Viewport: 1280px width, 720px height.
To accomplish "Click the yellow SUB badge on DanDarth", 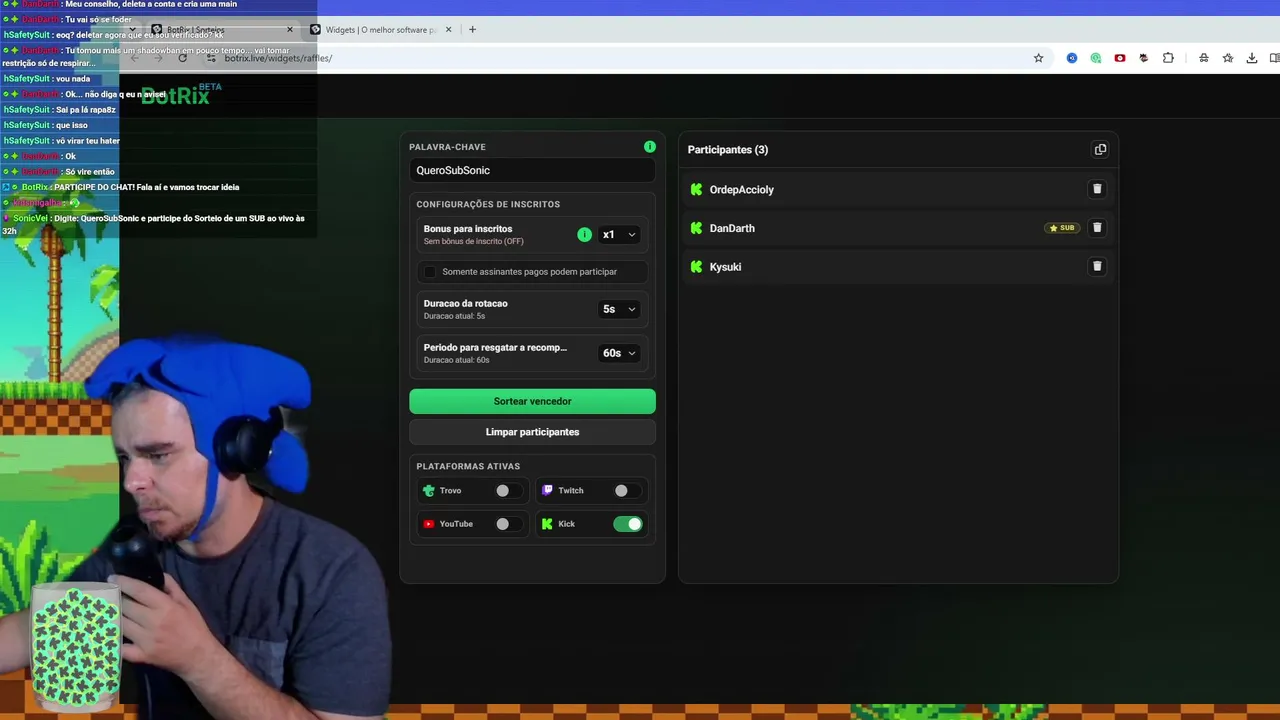I will [x=1062, y=228].
